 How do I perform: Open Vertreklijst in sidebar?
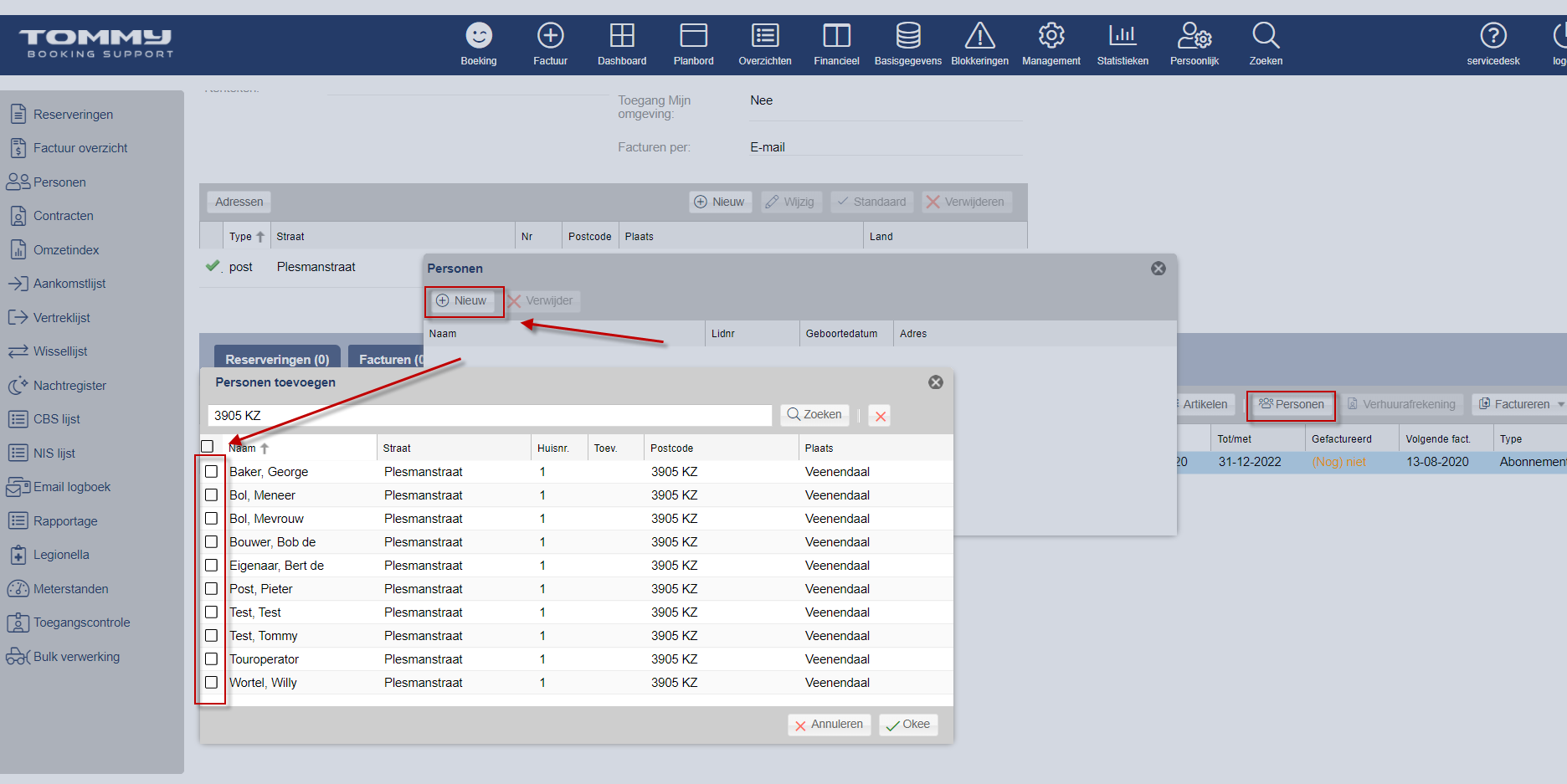coord(61,318)
